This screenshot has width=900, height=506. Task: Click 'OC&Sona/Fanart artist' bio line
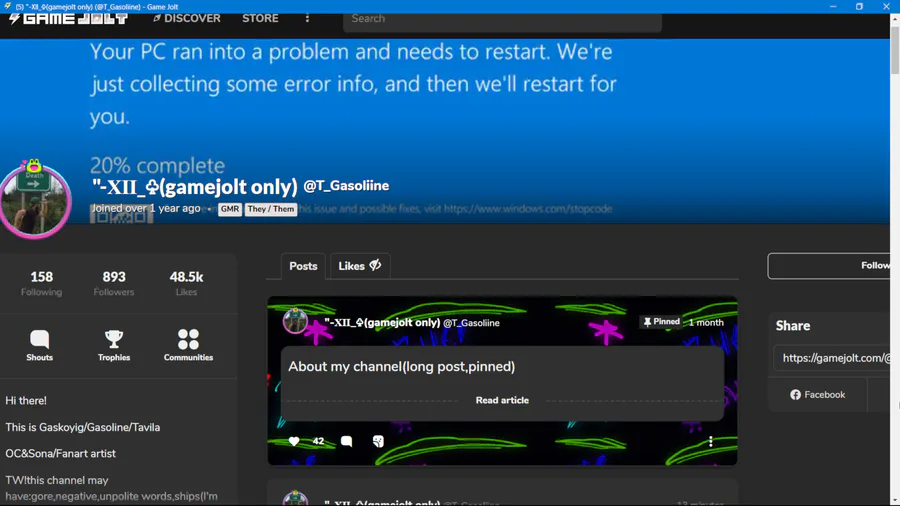pos(60,454)
